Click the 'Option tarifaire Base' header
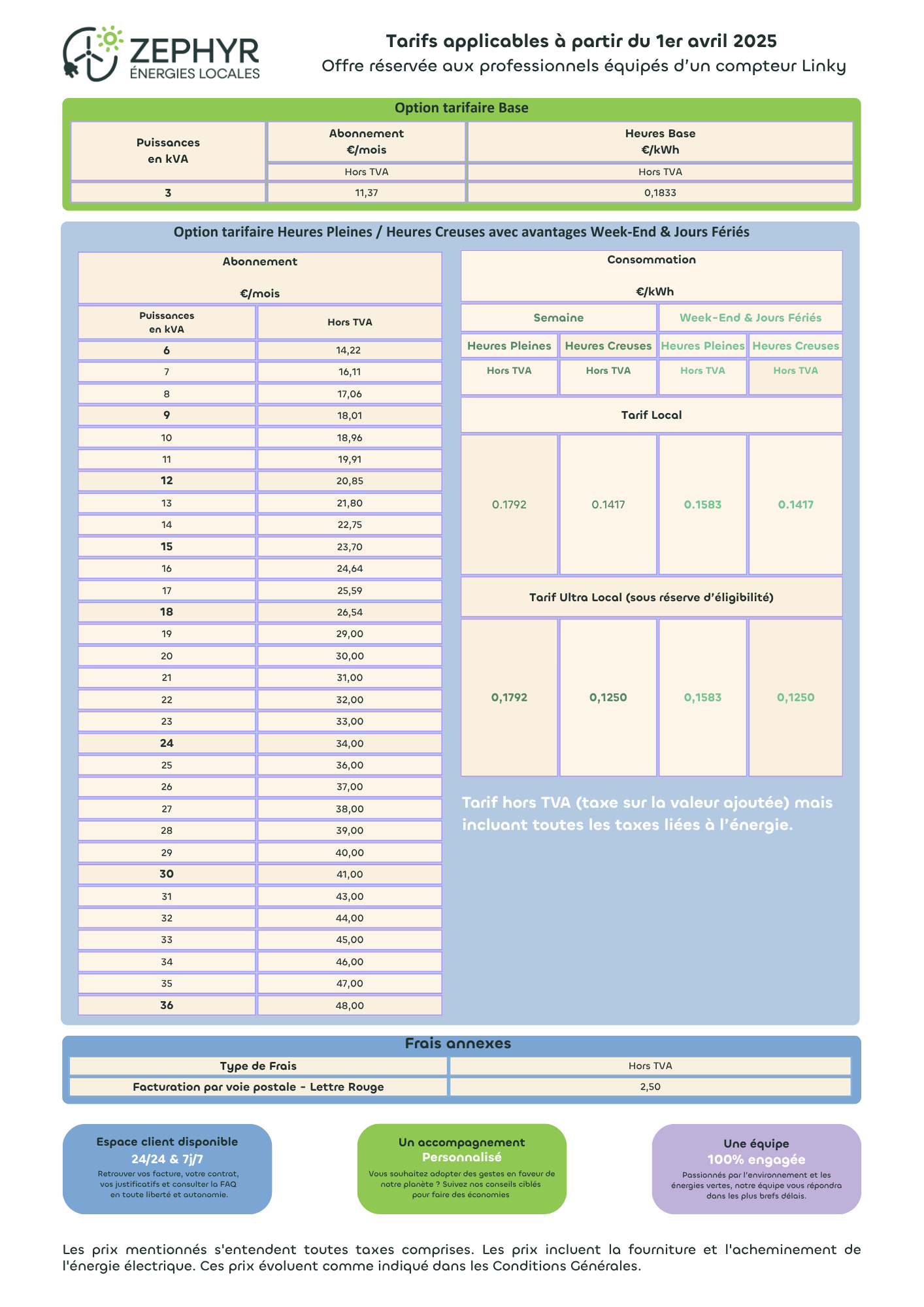This screenshot has height=1307, width=924. 461,108
